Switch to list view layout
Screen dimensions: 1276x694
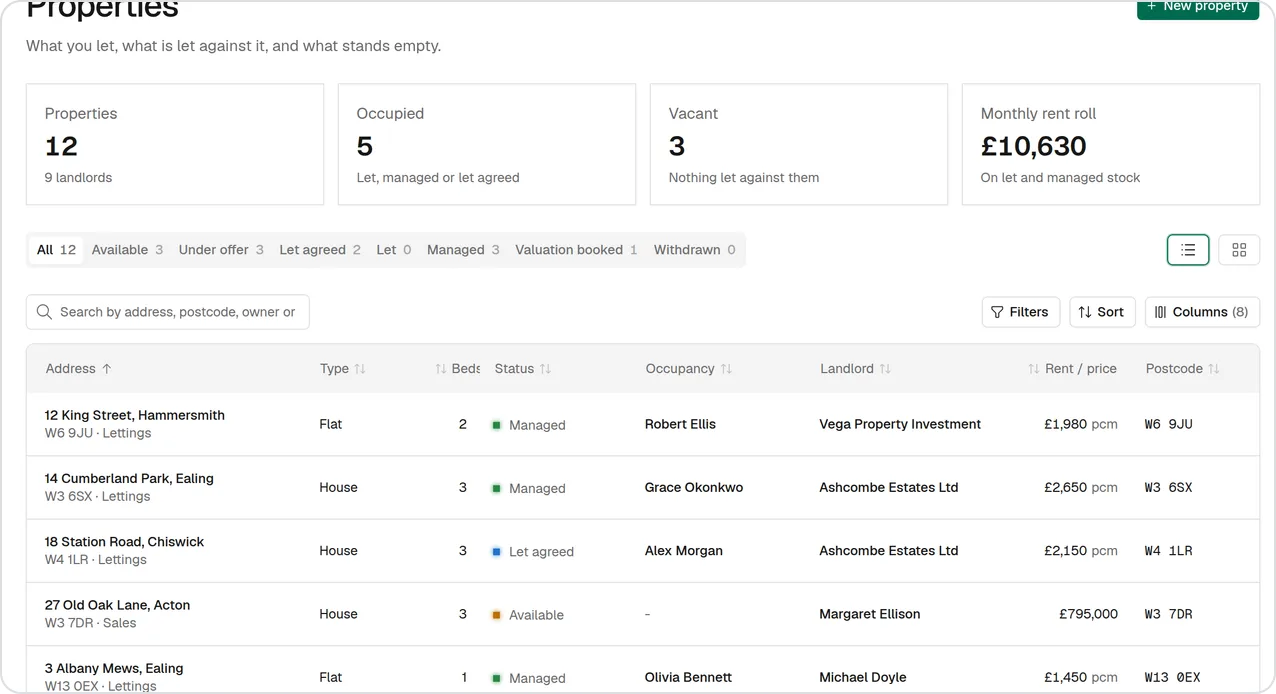coord(1188,250)
